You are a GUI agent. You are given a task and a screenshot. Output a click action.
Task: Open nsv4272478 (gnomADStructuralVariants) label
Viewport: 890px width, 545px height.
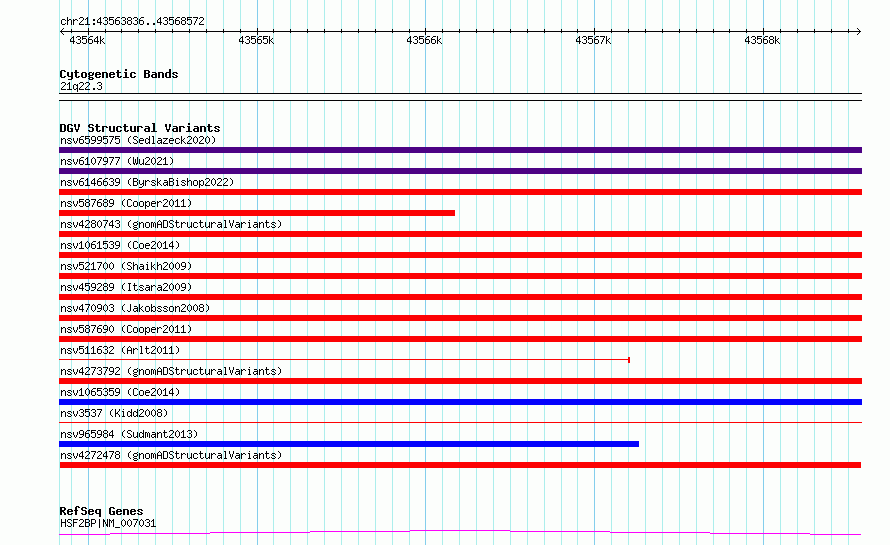tap(171, 455)
